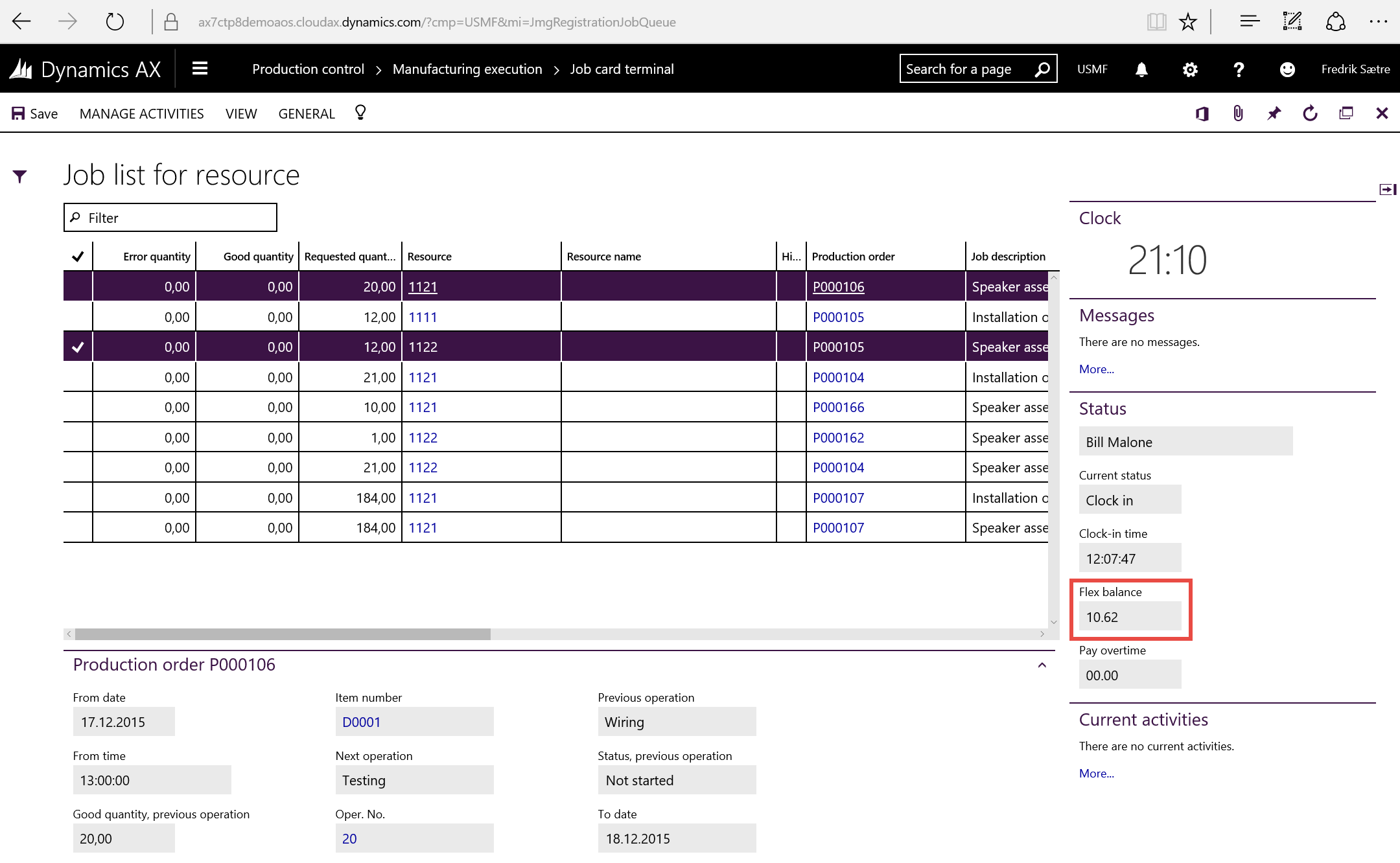This screenshot has width=1400, height=863.
Task: Click the horizontal scrollbar of job list
Action: (283, 634)
